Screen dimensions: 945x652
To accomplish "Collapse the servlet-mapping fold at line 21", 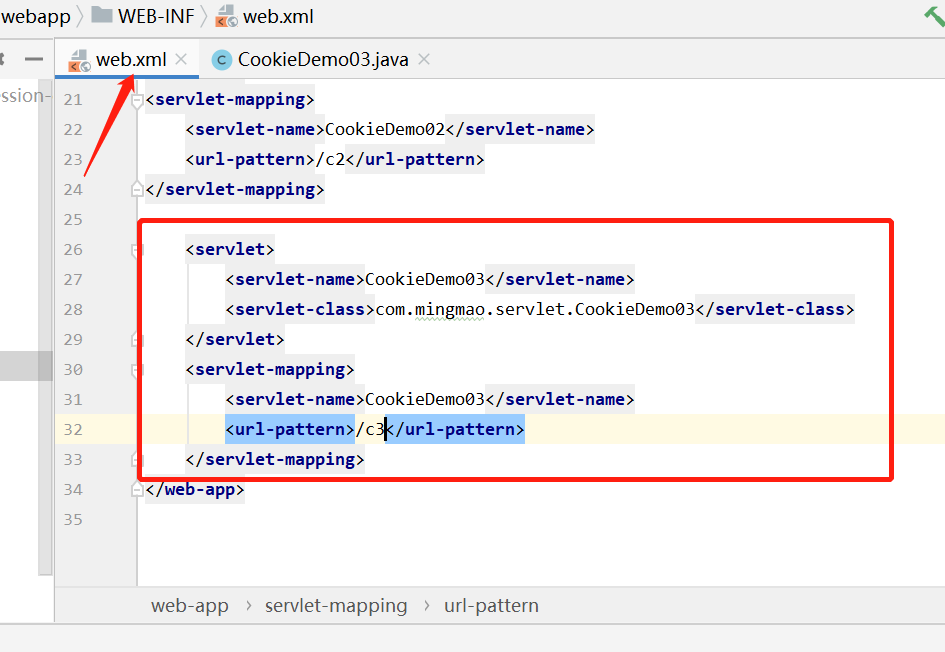I will coord(137,100).
